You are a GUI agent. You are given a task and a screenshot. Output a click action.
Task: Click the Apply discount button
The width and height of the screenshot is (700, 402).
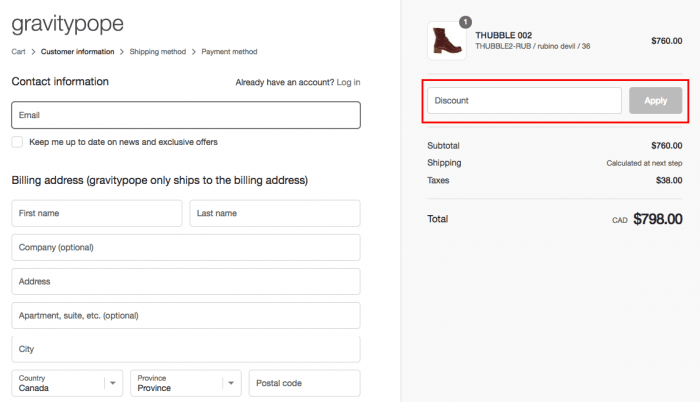point(655,100)
